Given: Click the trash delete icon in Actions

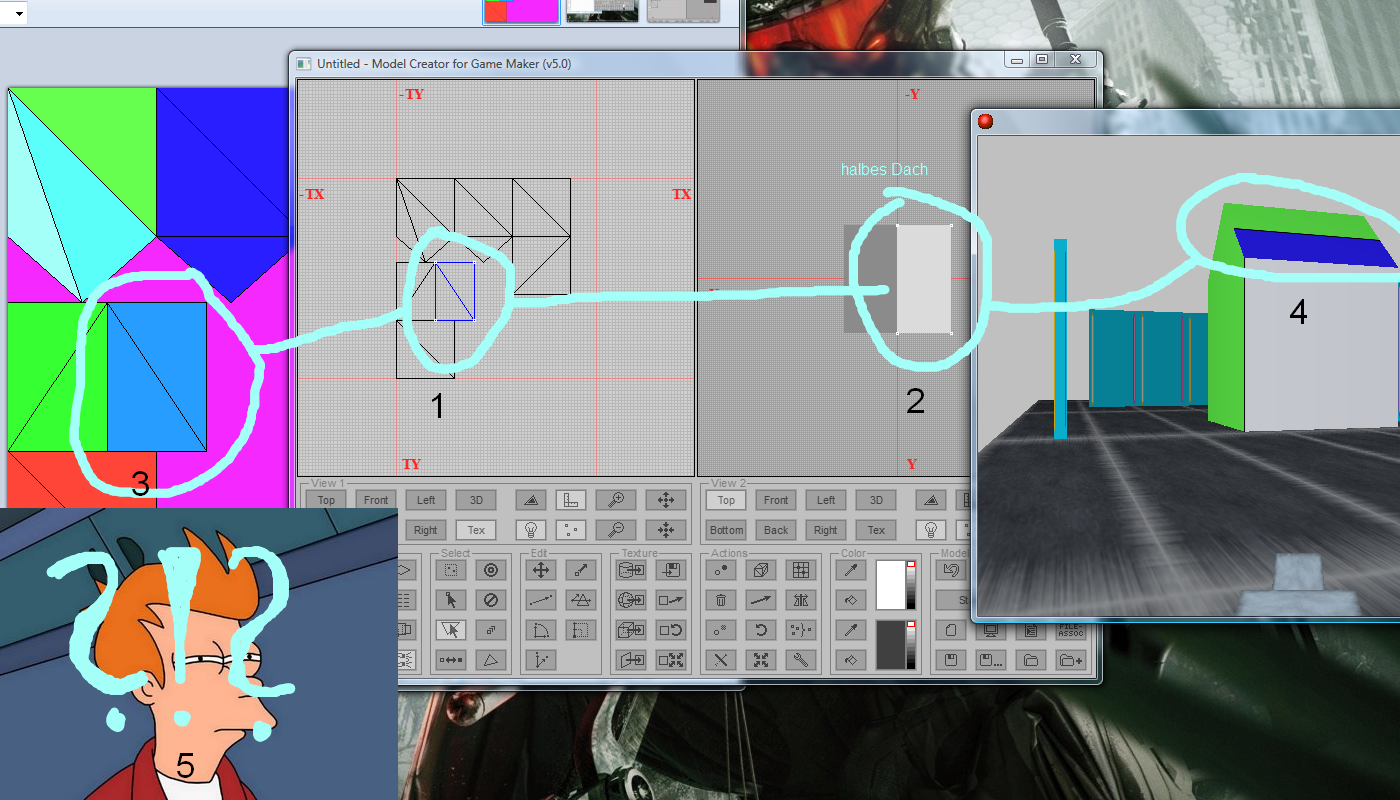Looking at the screenshot, I should point(720,601).
